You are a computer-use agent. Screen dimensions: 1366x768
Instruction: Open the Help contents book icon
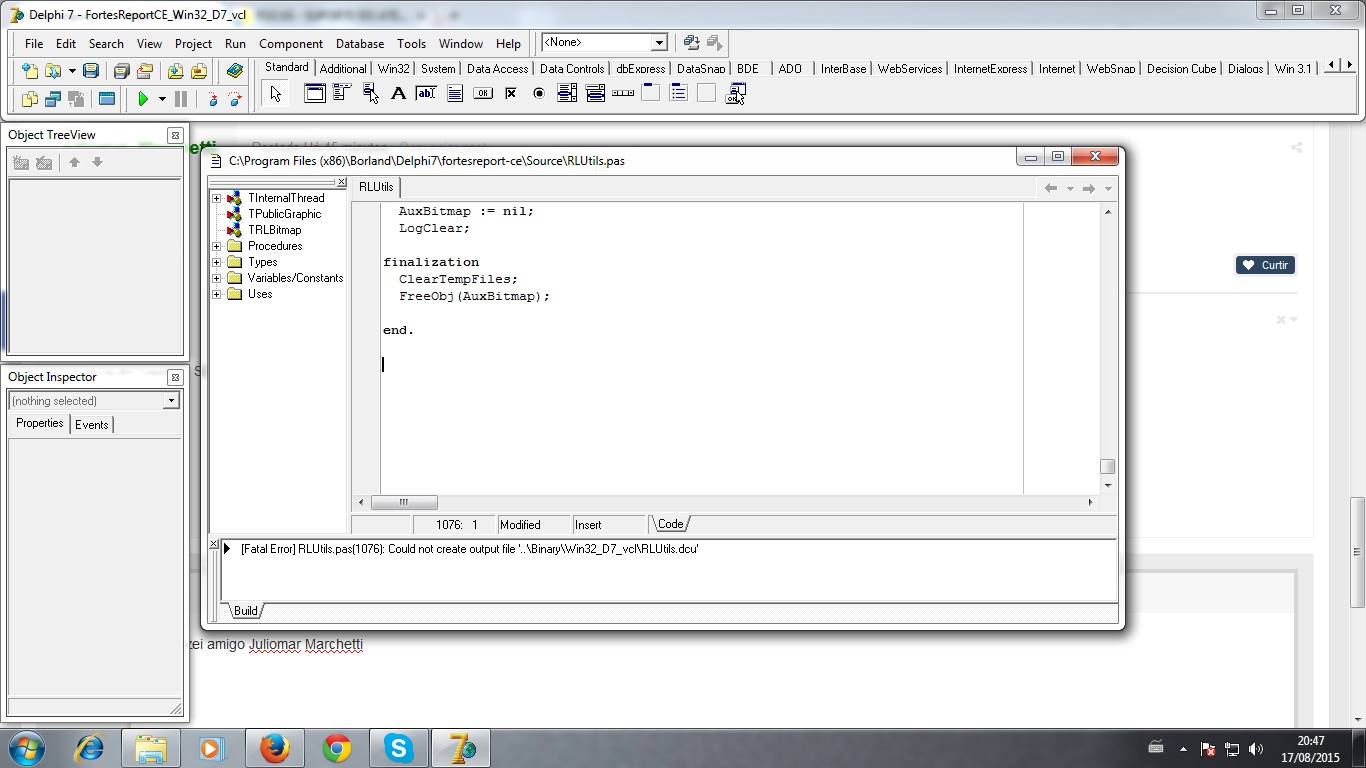(x=235, y=71)
